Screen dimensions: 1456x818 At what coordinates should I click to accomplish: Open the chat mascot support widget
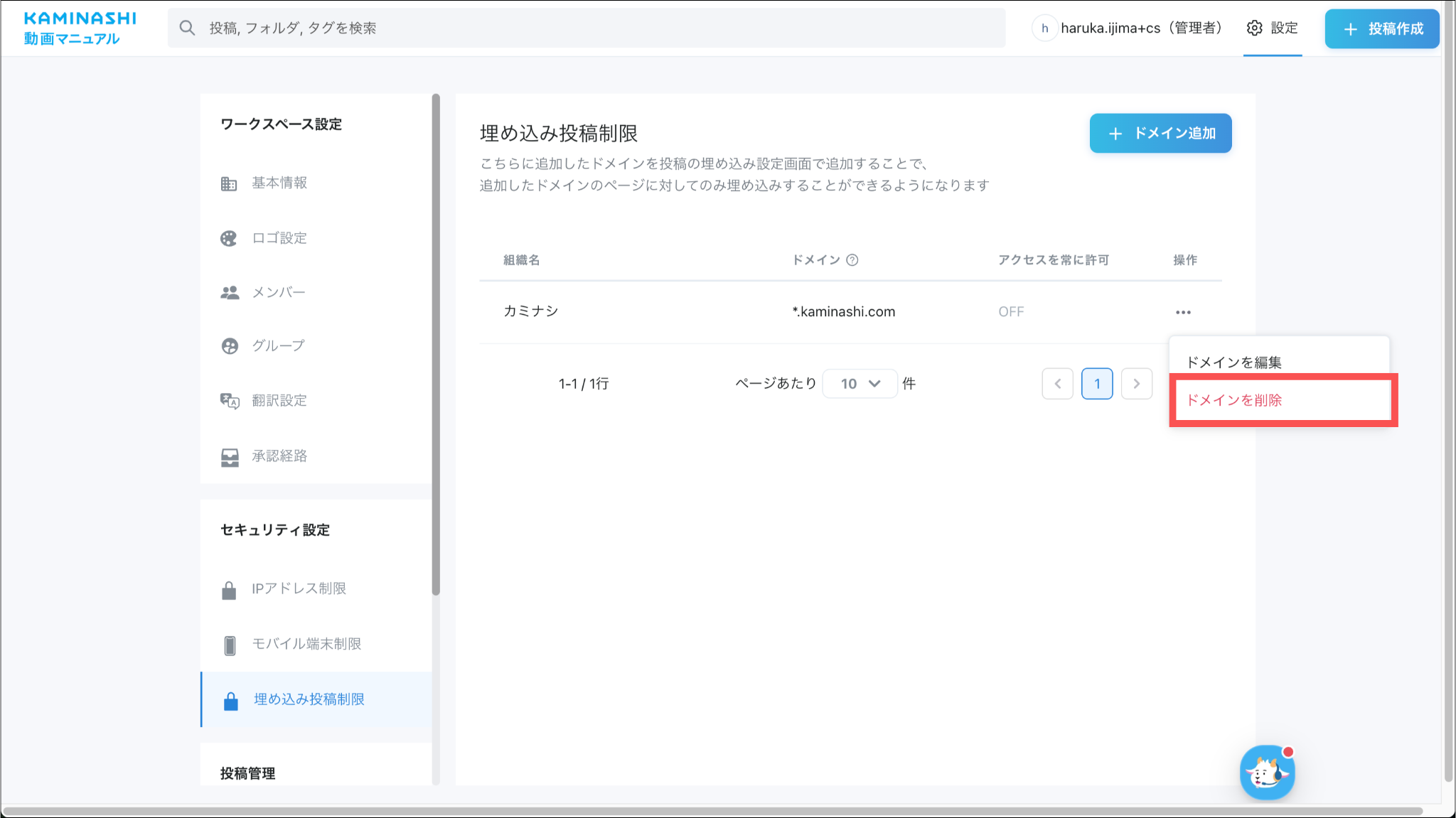point(1267,773)
